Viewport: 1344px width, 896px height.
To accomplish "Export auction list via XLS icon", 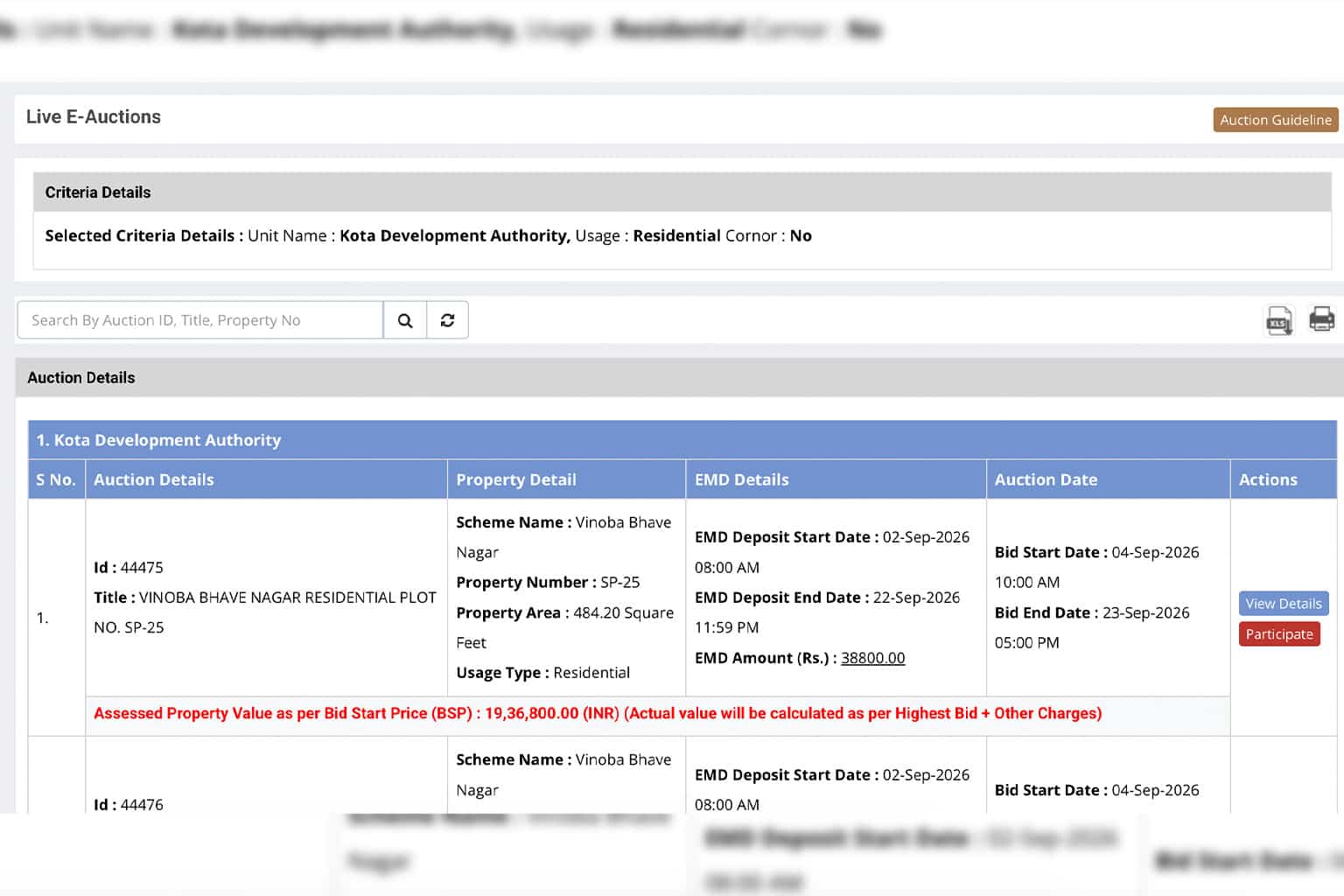I will tap(1279, 320).
